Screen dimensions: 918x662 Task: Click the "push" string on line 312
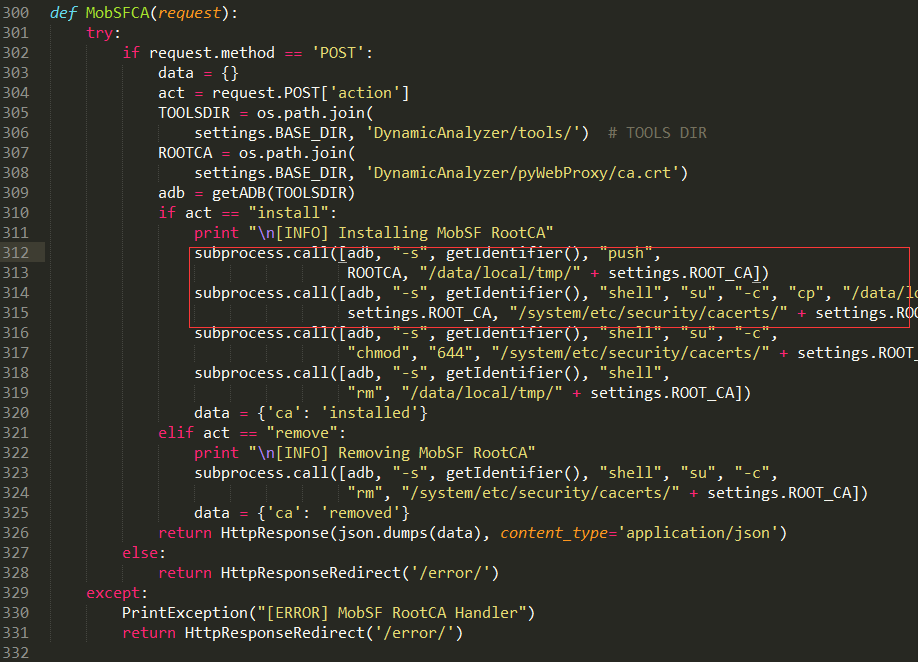[626, 253]
